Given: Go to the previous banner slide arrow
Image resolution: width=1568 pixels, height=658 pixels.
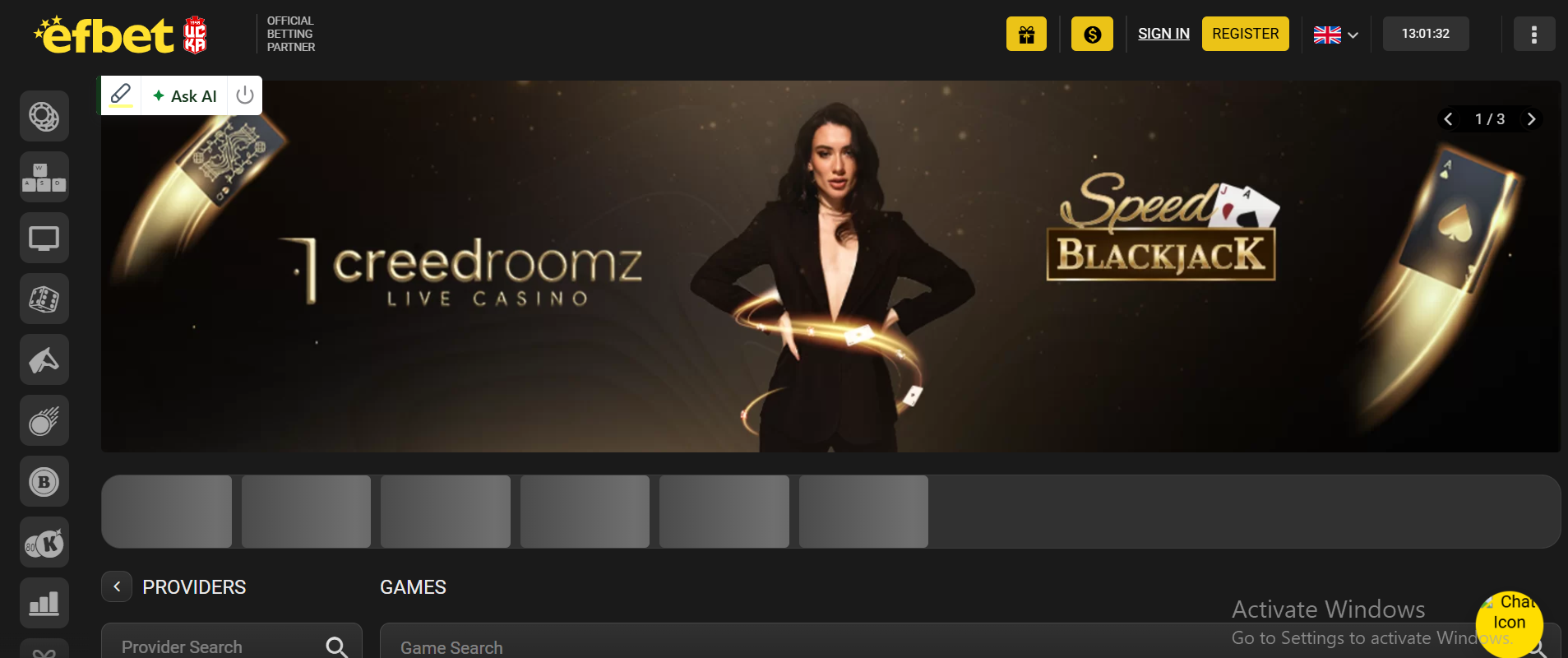Looking at the screenshot, I should 1449,119.
